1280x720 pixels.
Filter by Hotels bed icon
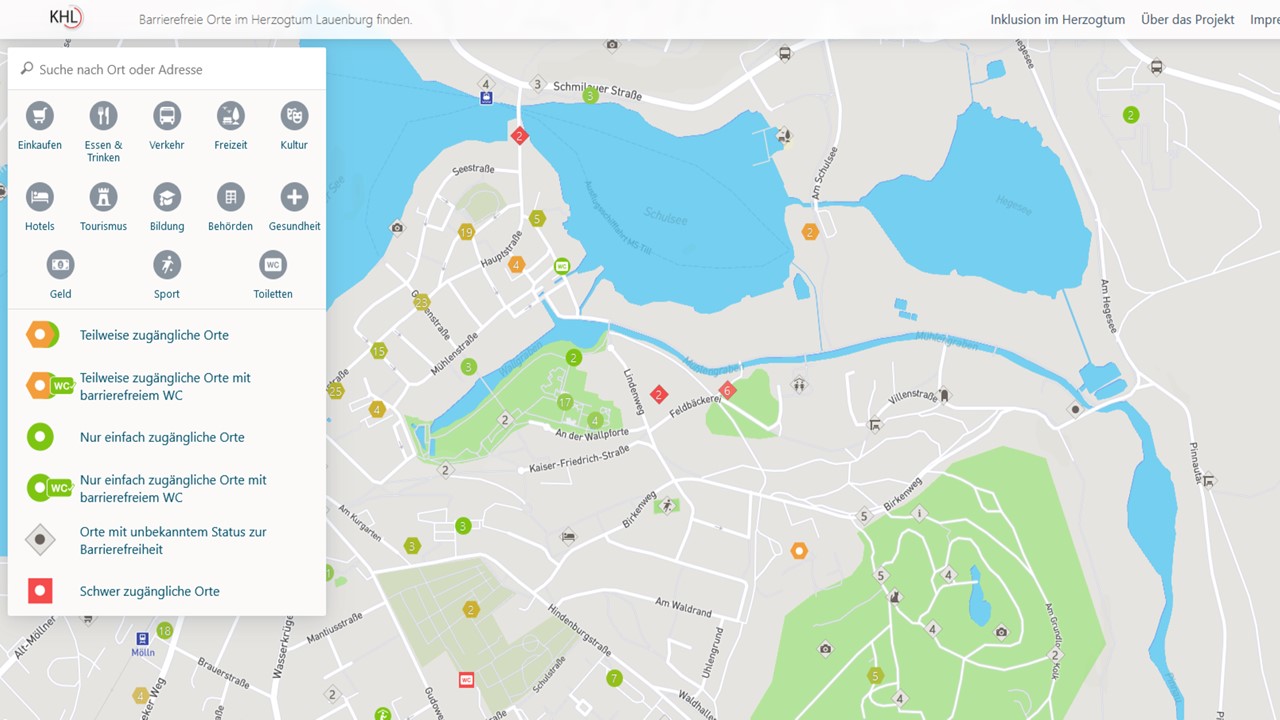40,197
